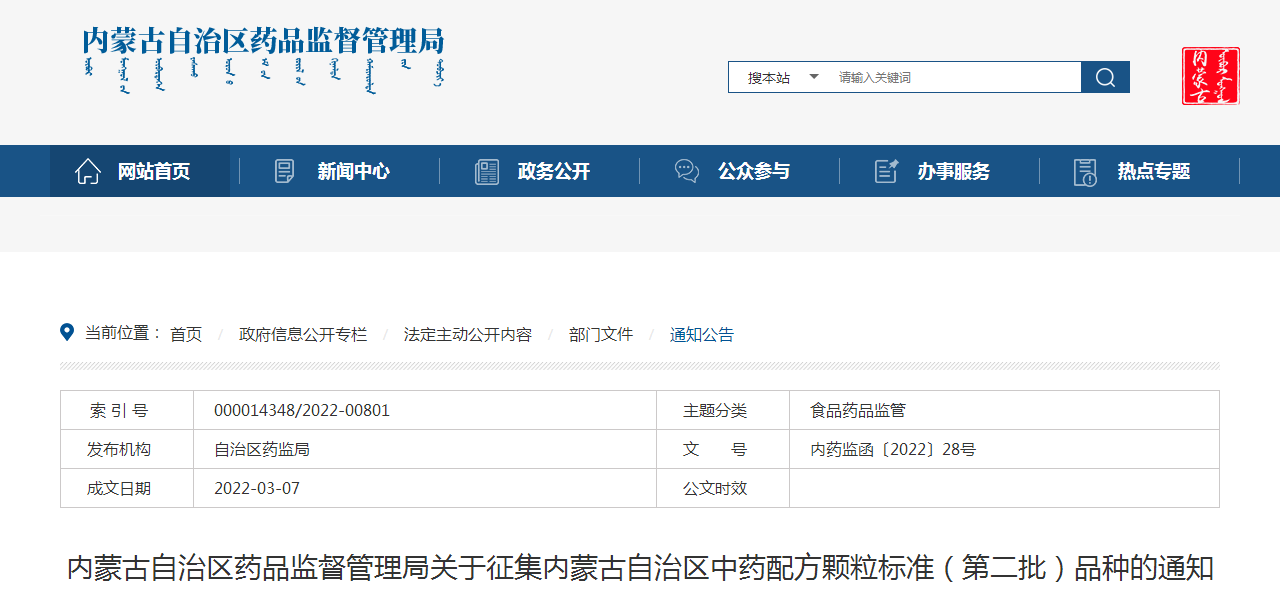The width and height of the screenshot is (1280, 613).
Task: Click the magnifier search button
Action: click(1105, 77)
